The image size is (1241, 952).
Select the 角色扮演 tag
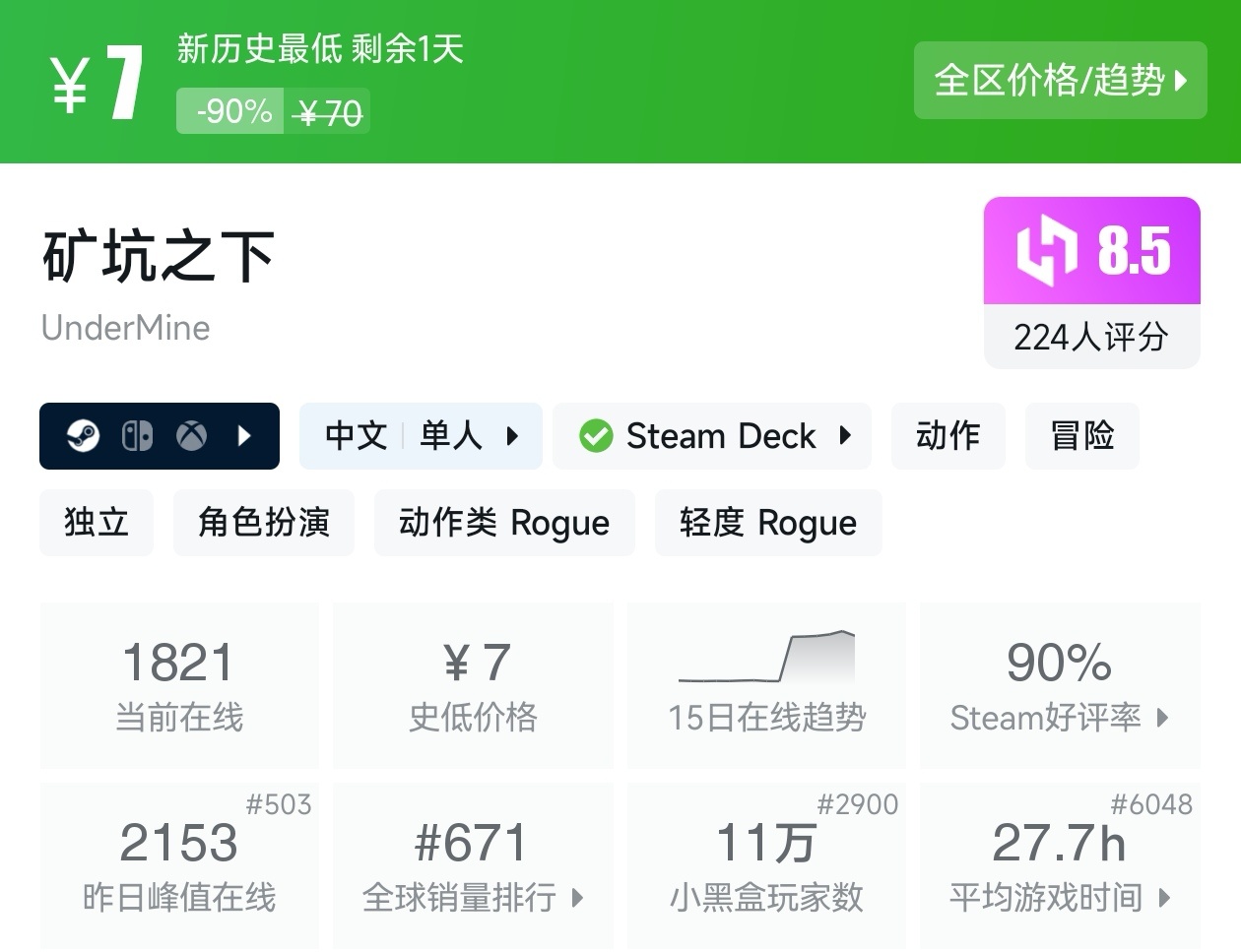point(264,522)
